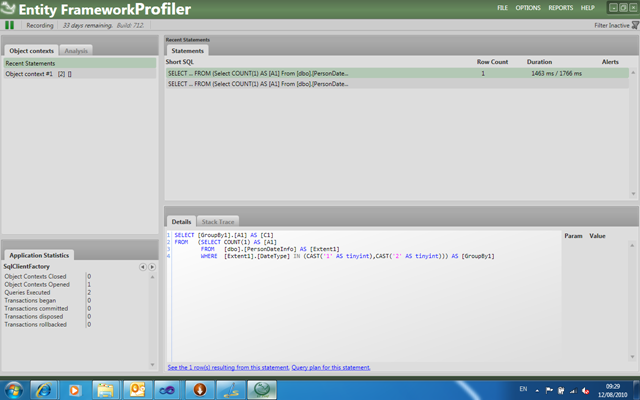Open Internet Explorer from the taskbar
This screenshot has width=640, height=400.
[x=43, y=389]
